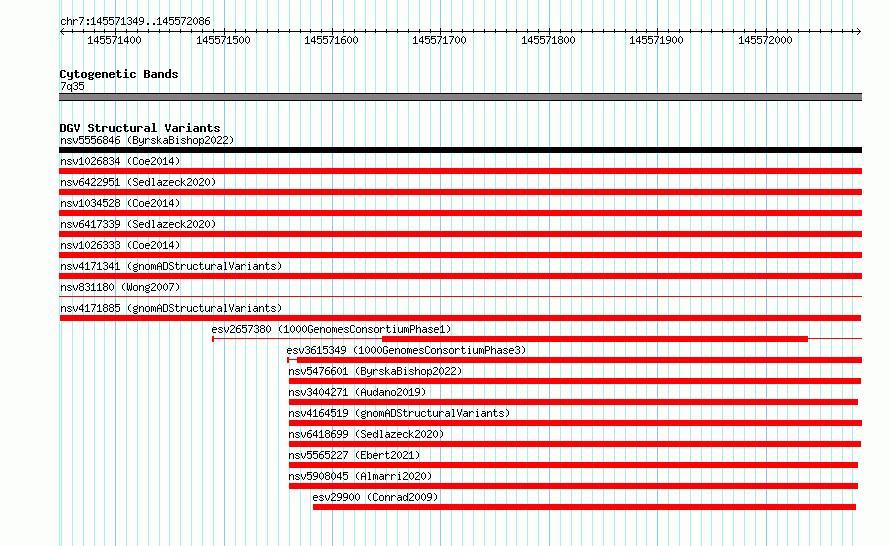Open variant label nsv6418699 (Sedlazeck2020)
This screenshot has width=890, height=546.
(x=366, y=434)
